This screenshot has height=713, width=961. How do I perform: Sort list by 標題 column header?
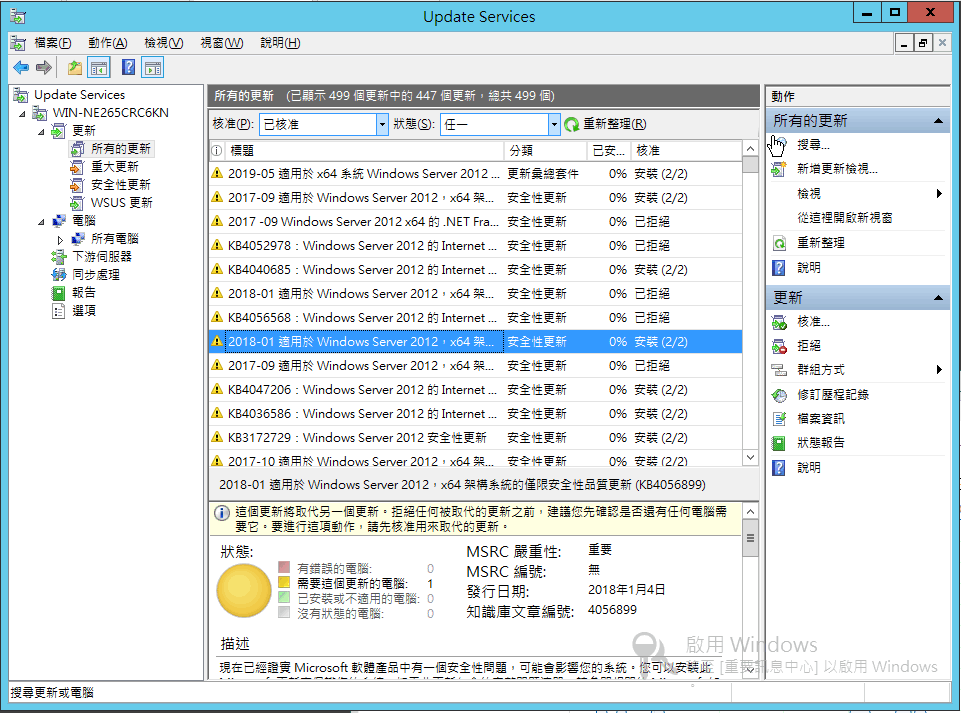pos(364,151)
